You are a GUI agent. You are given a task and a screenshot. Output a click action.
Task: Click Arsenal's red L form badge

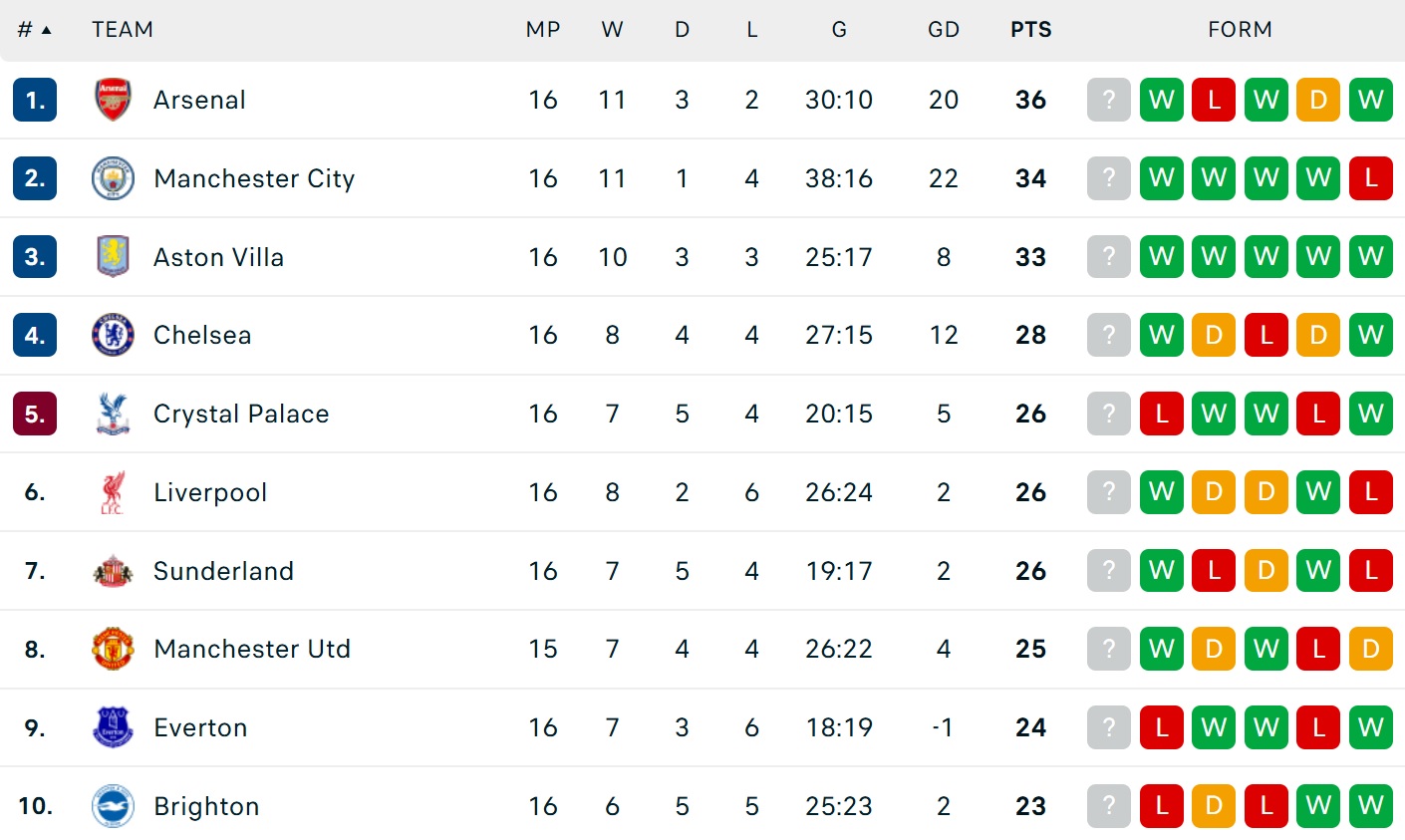coord(1214,100)
